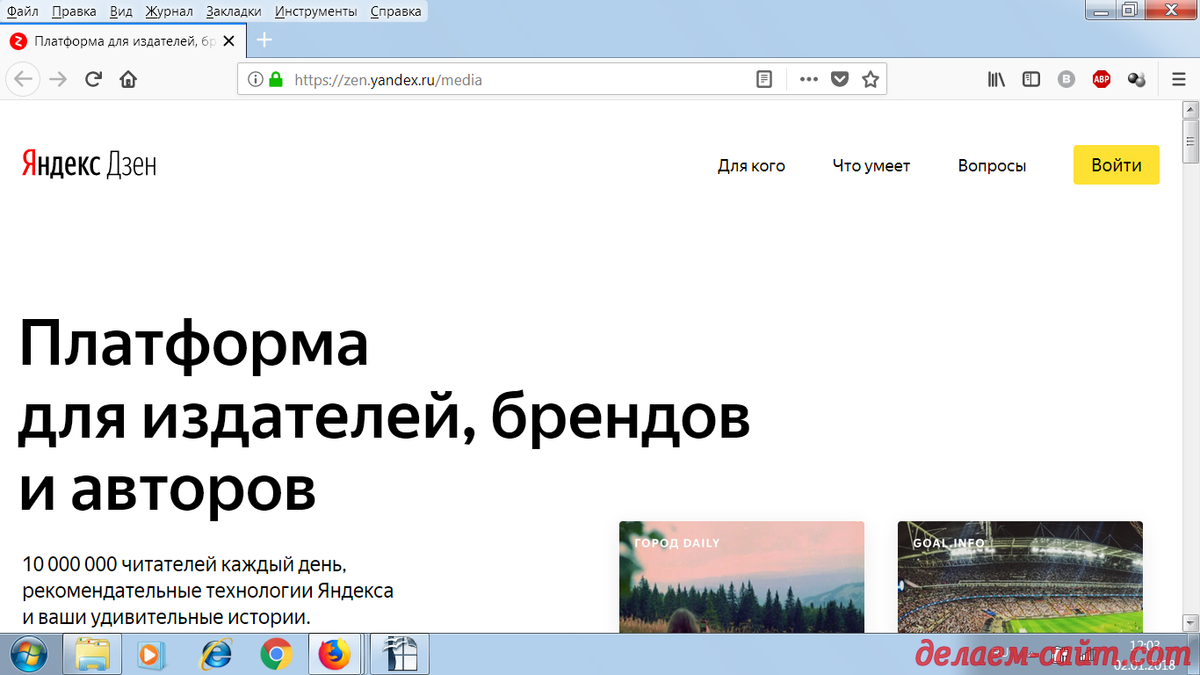Open the Вид menu

[x=122, y=11]
